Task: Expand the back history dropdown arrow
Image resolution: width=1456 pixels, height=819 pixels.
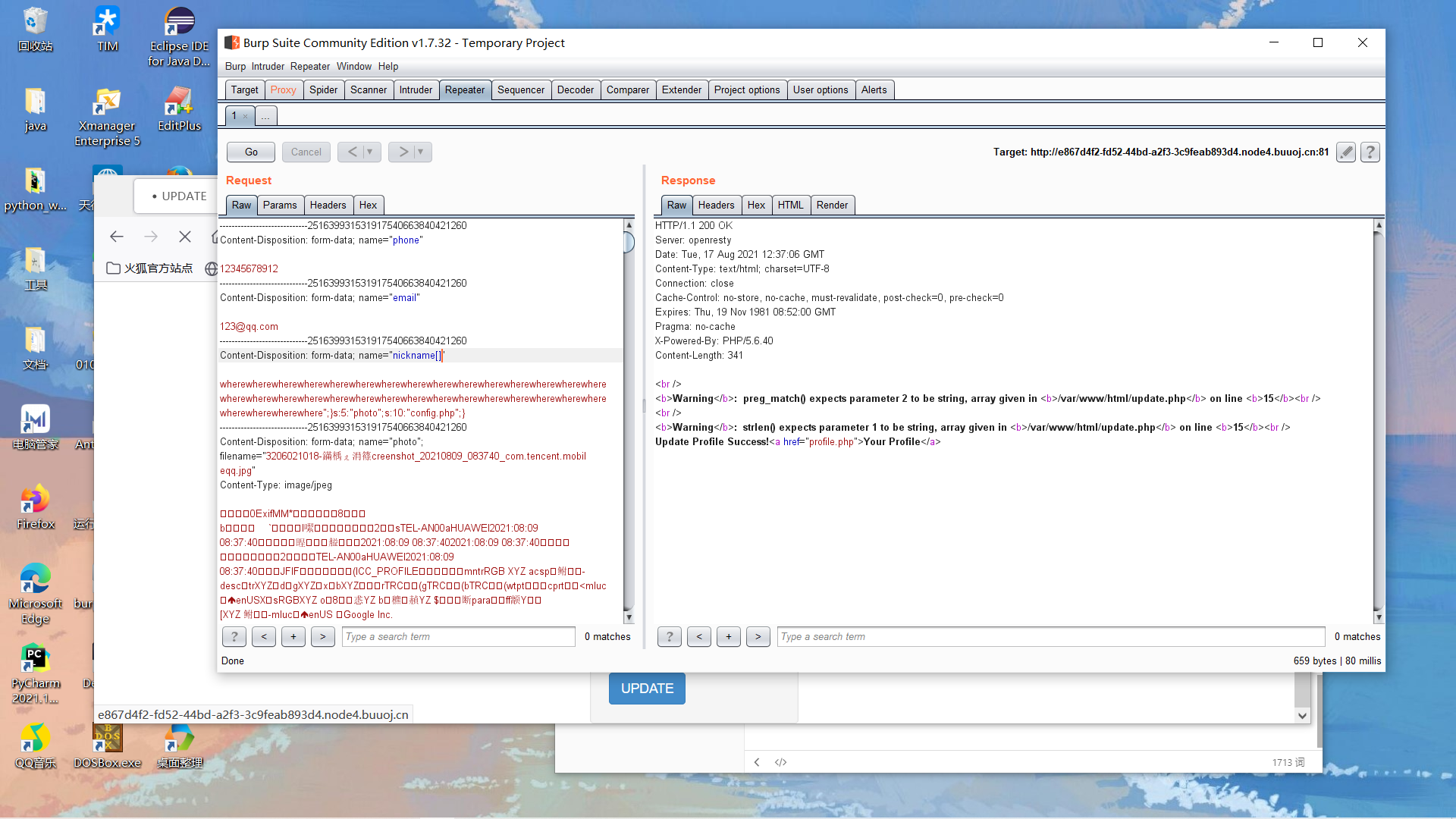Action: tap(370, 152)
